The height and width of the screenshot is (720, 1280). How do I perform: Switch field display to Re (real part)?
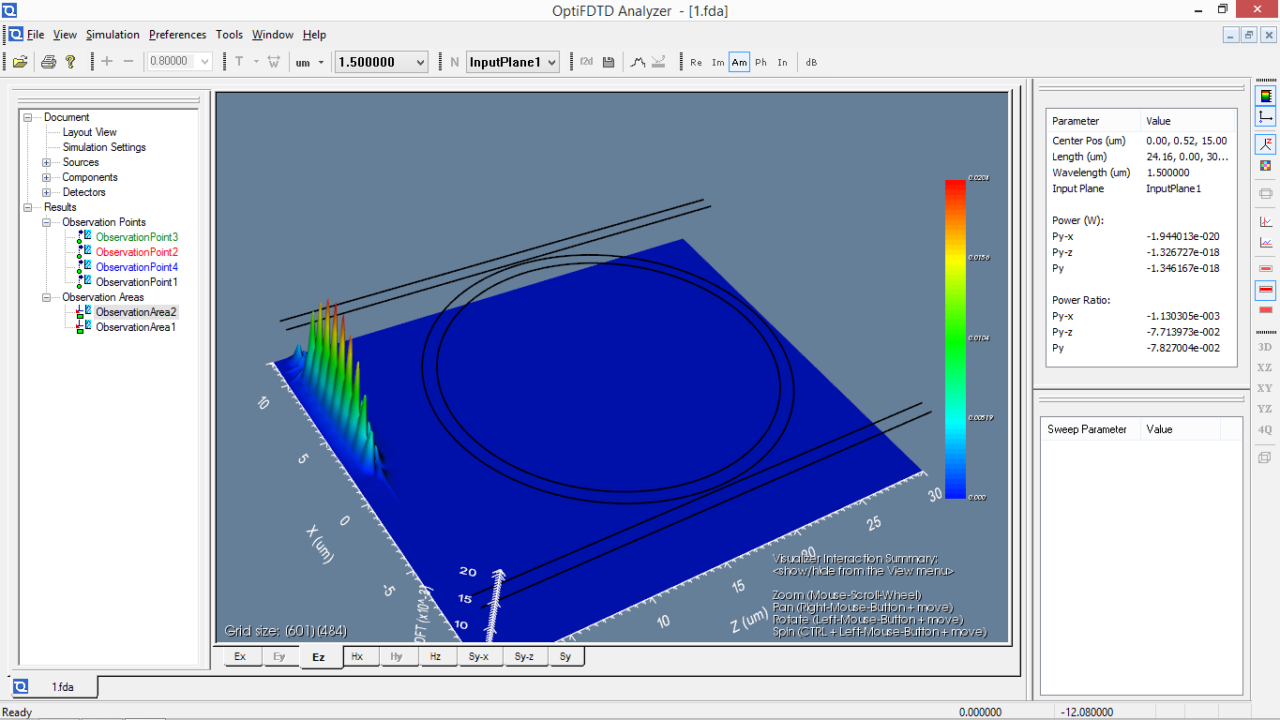coord(696,61)
